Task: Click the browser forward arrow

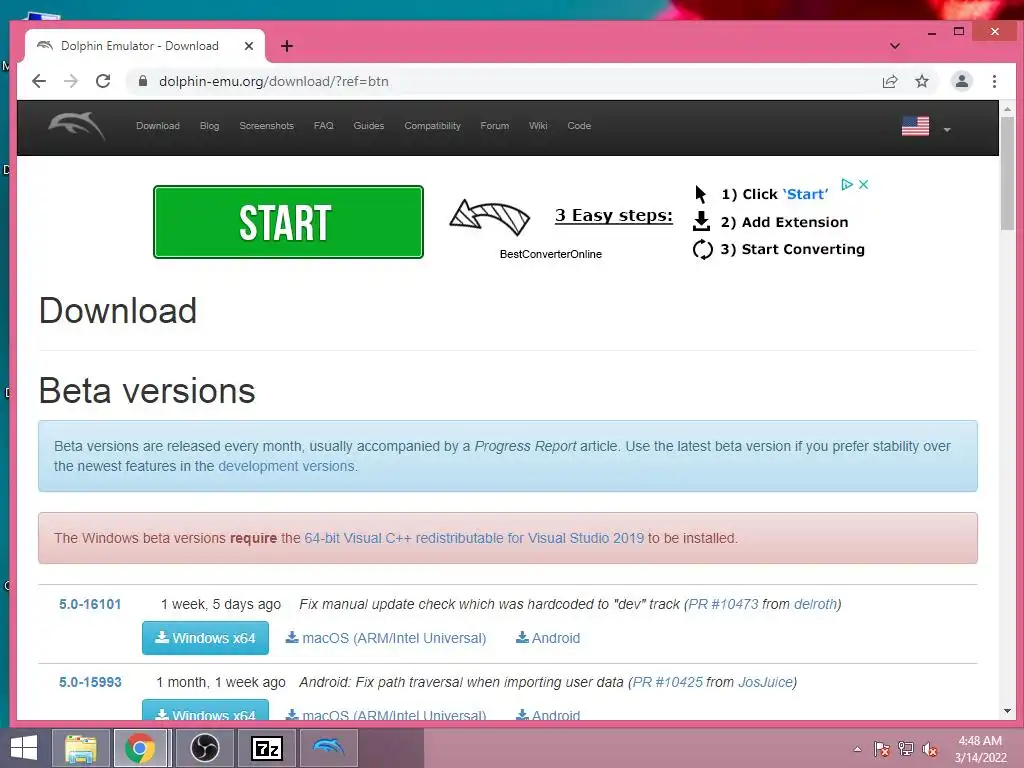Action: tap(71, 81)
